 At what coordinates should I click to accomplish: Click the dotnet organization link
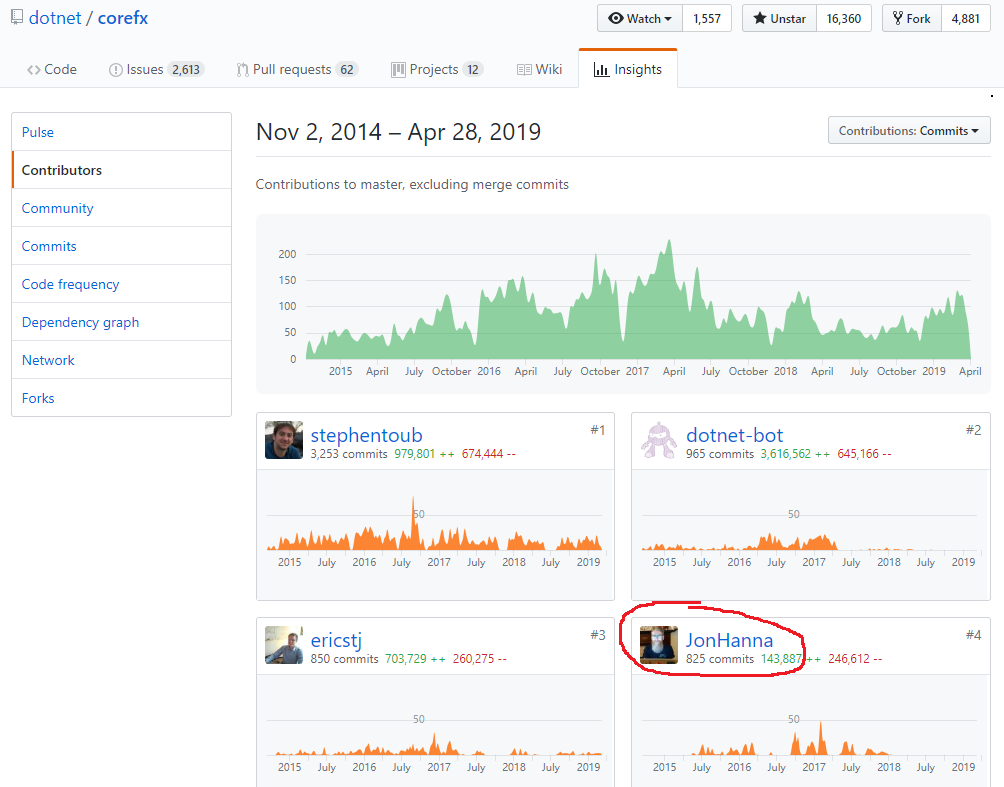coord(55,18)
